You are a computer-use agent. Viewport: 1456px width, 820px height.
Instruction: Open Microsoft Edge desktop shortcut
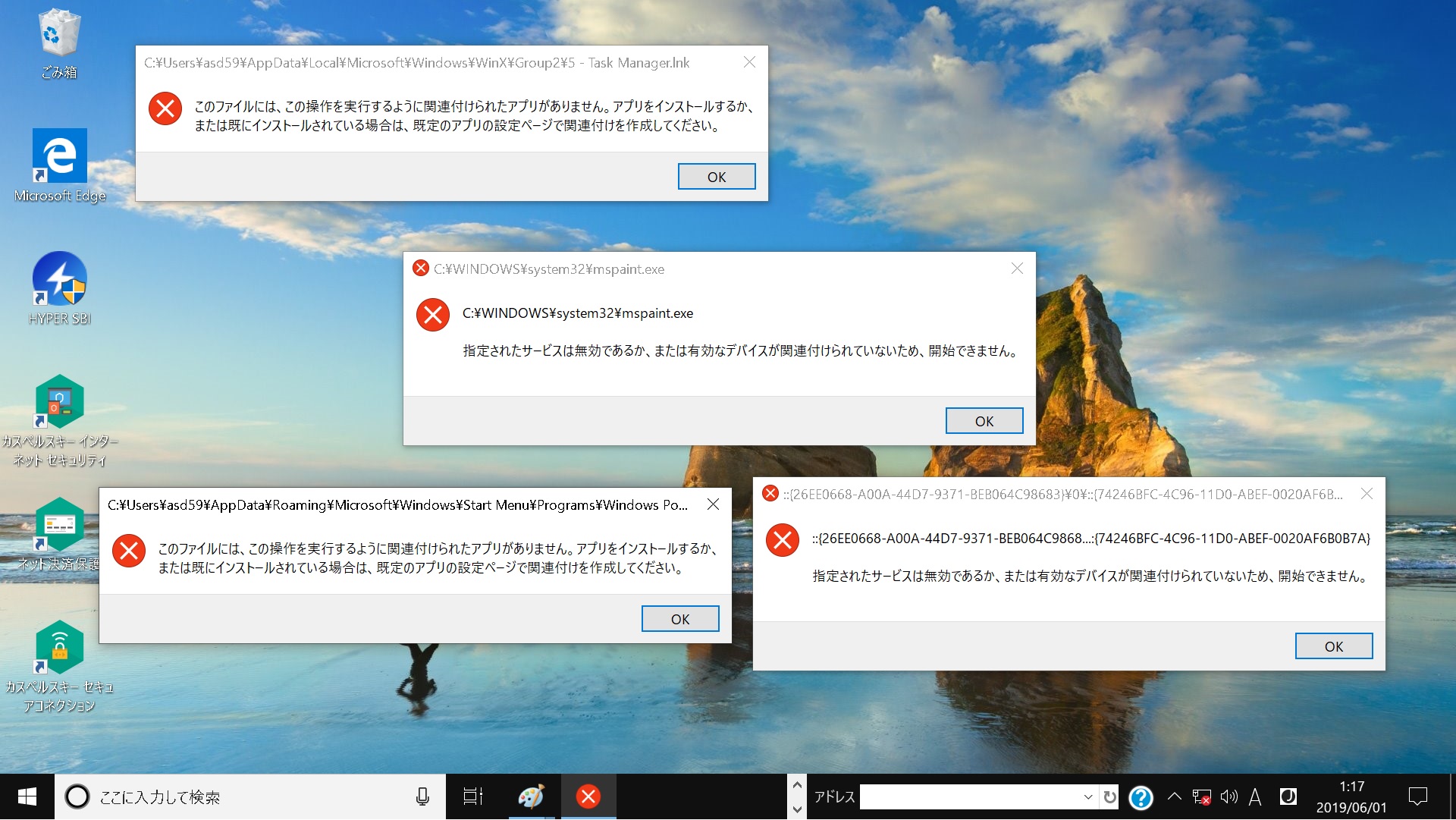coord(59,156)
